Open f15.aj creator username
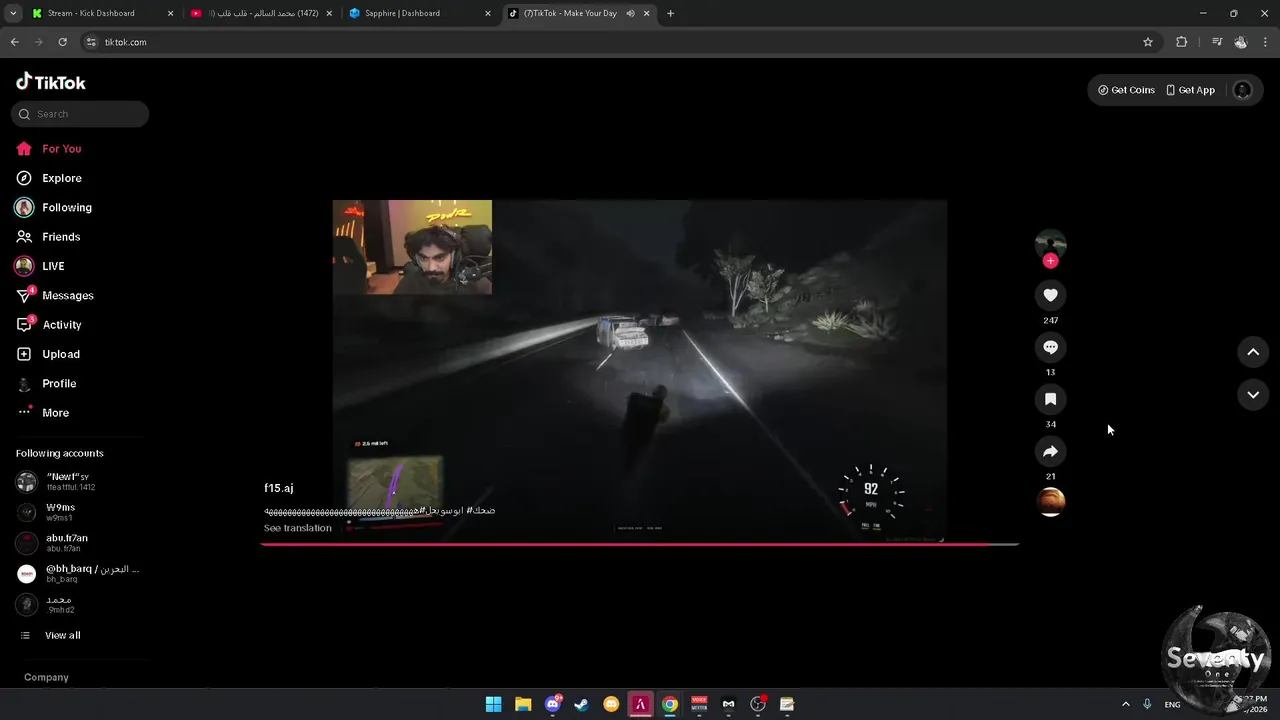This screenshot has width=1280, height=720. (279, 488)
